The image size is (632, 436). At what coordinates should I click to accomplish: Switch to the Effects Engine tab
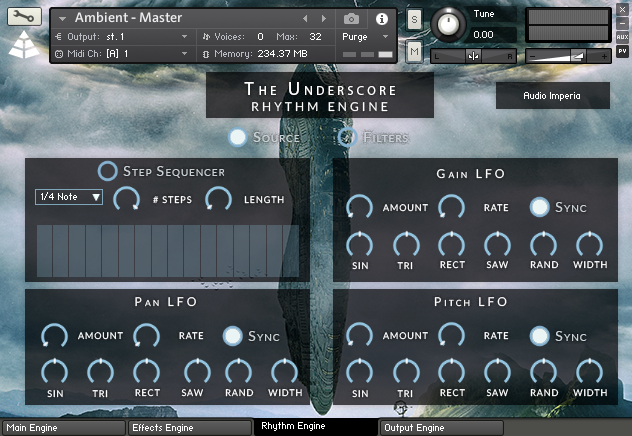point(190,428)
